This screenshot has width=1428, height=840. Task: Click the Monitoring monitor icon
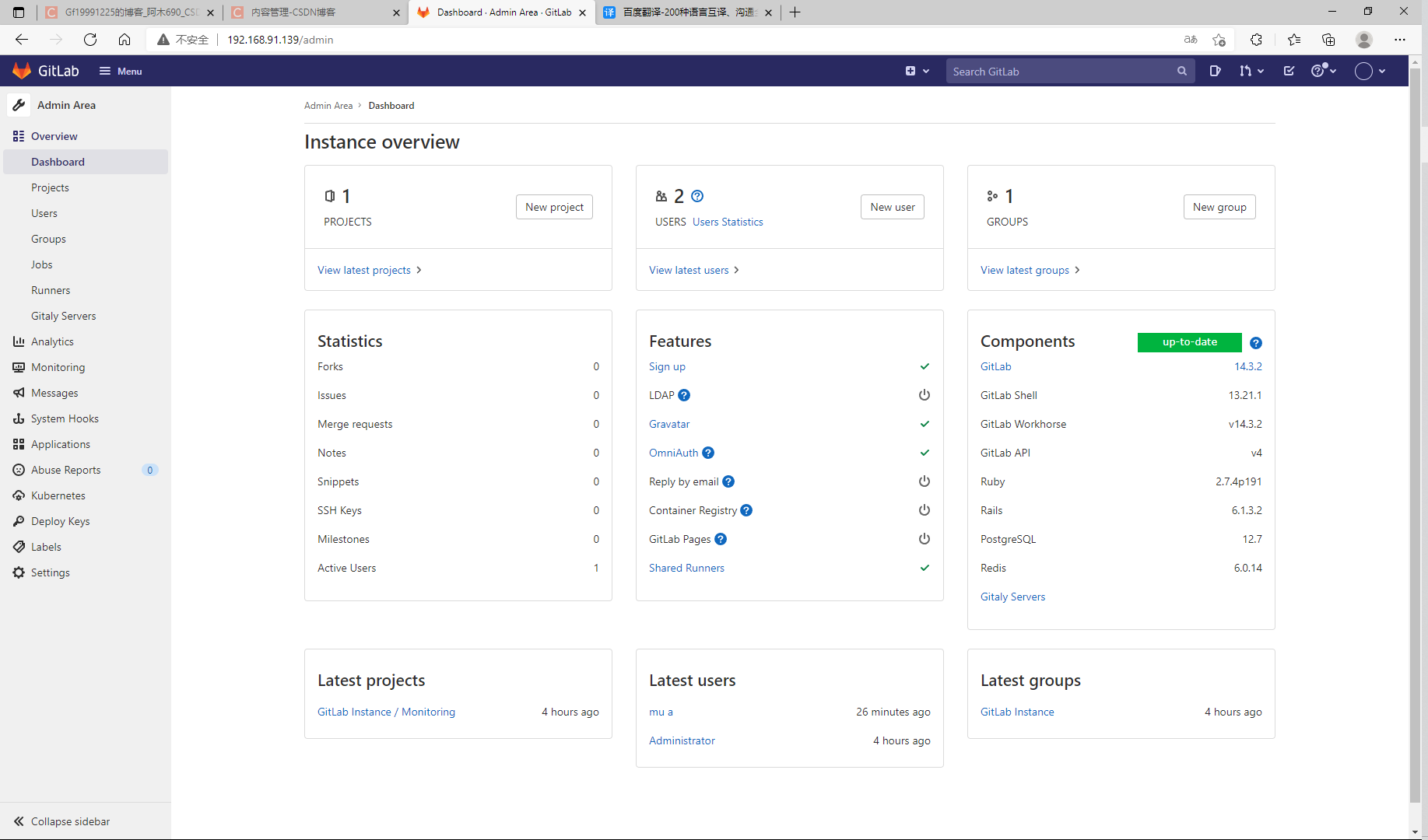pyautogui.click(x=19, y=367)
